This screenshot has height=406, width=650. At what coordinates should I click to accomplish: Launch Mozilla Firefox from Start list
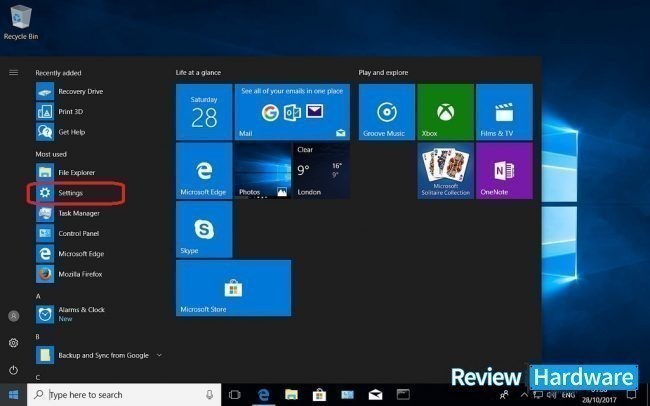click(69, 274)
